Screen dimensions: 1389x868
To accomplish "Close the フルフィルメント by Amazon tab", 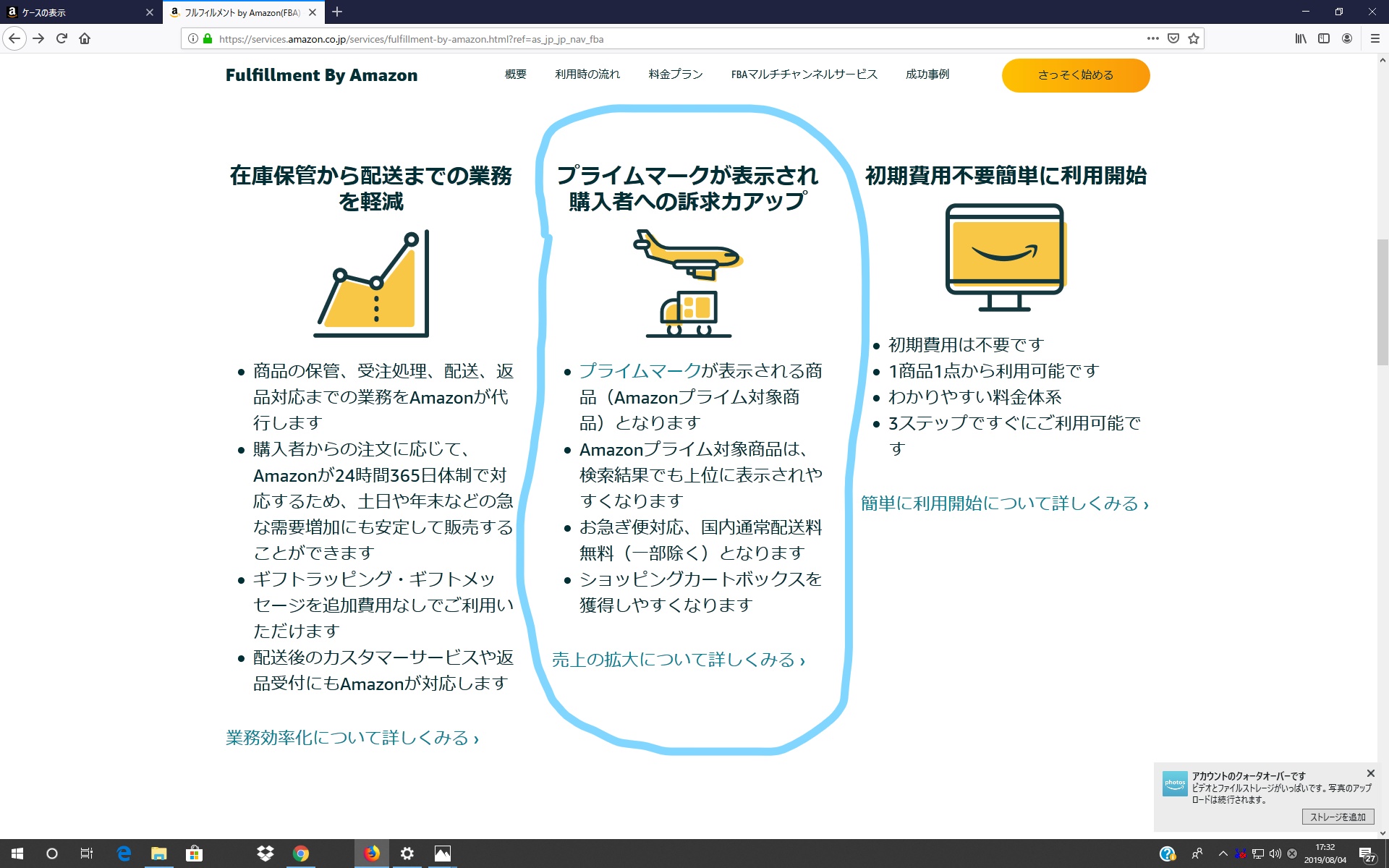I will click(313, 12).
